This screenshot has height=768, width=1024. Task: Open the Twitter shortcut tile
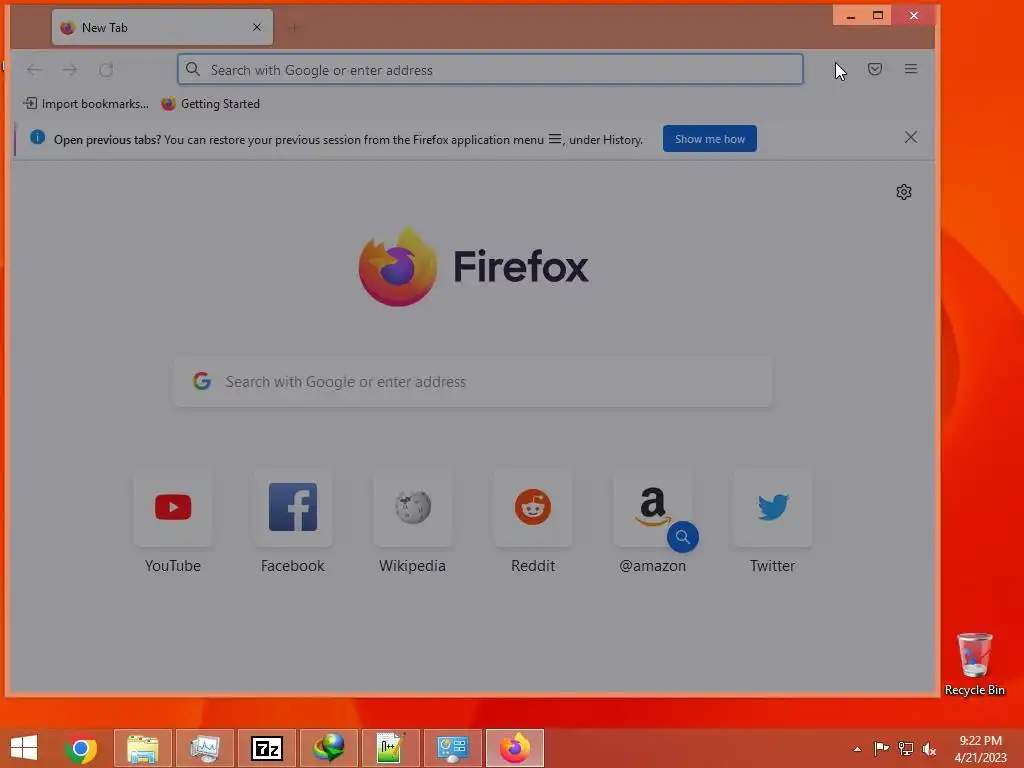[x=773, y=507]
